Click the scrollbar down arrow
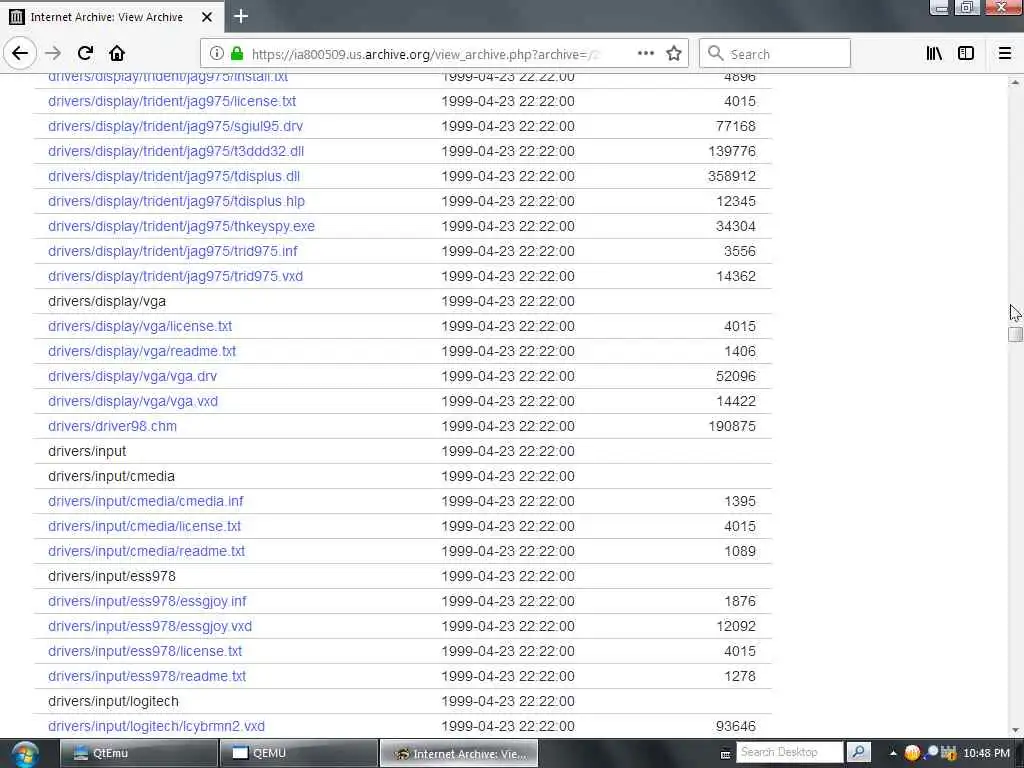This screenshot has width=1024, height=768. point(1015,730)
